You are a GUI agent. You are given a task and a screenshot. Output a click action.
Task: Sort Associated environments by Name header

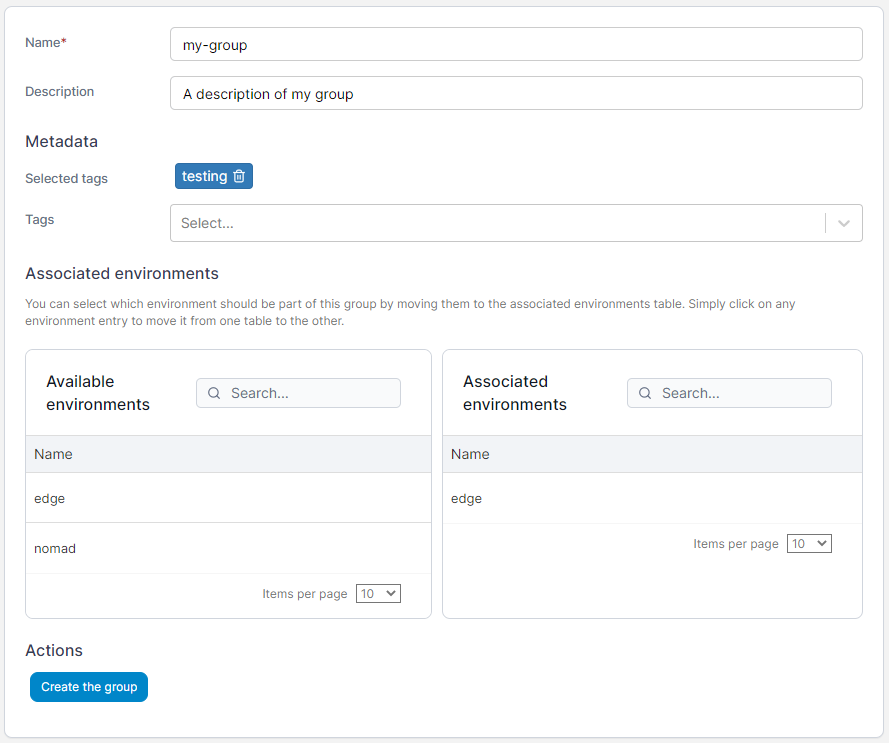470,454
